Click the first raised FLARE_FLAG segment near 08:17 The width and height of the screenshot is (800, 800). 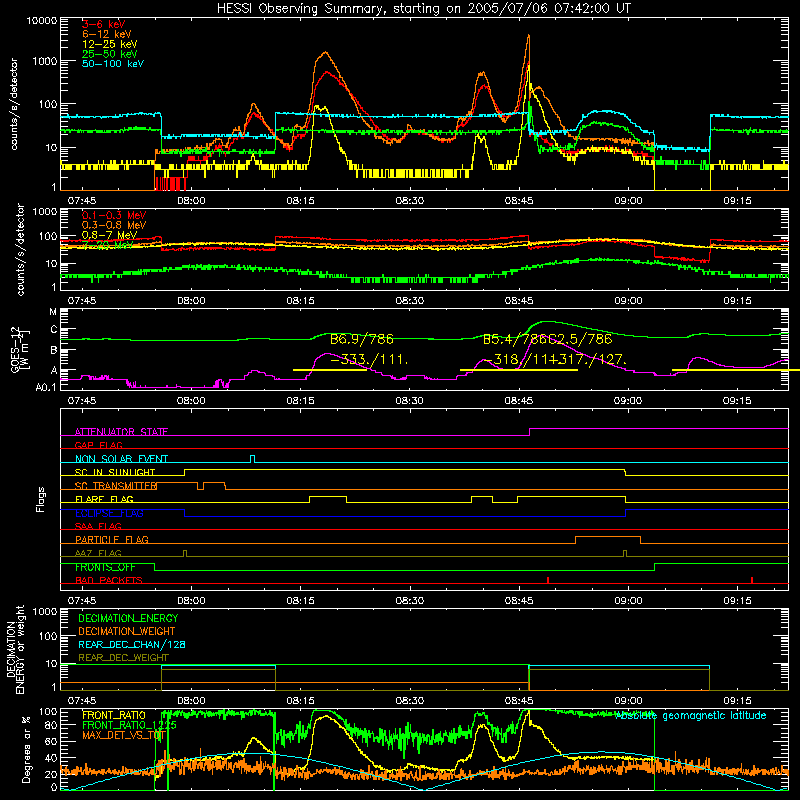(x=328, y=496)
